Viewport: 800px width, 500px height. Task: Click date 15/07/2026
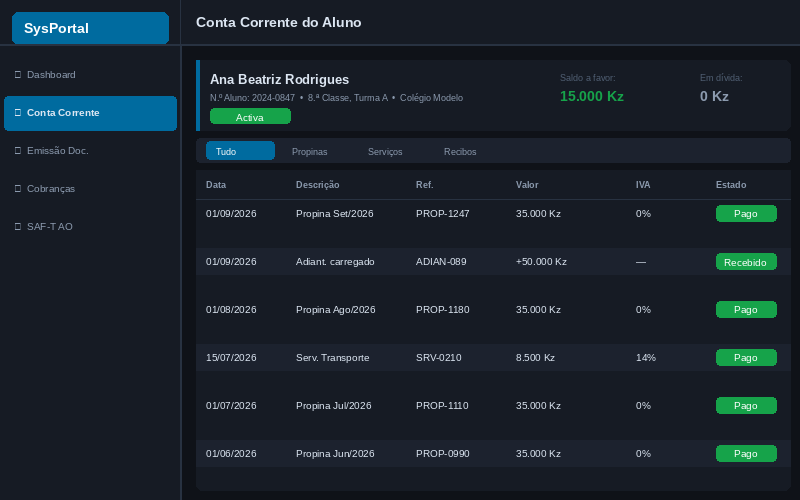point(231,358)
